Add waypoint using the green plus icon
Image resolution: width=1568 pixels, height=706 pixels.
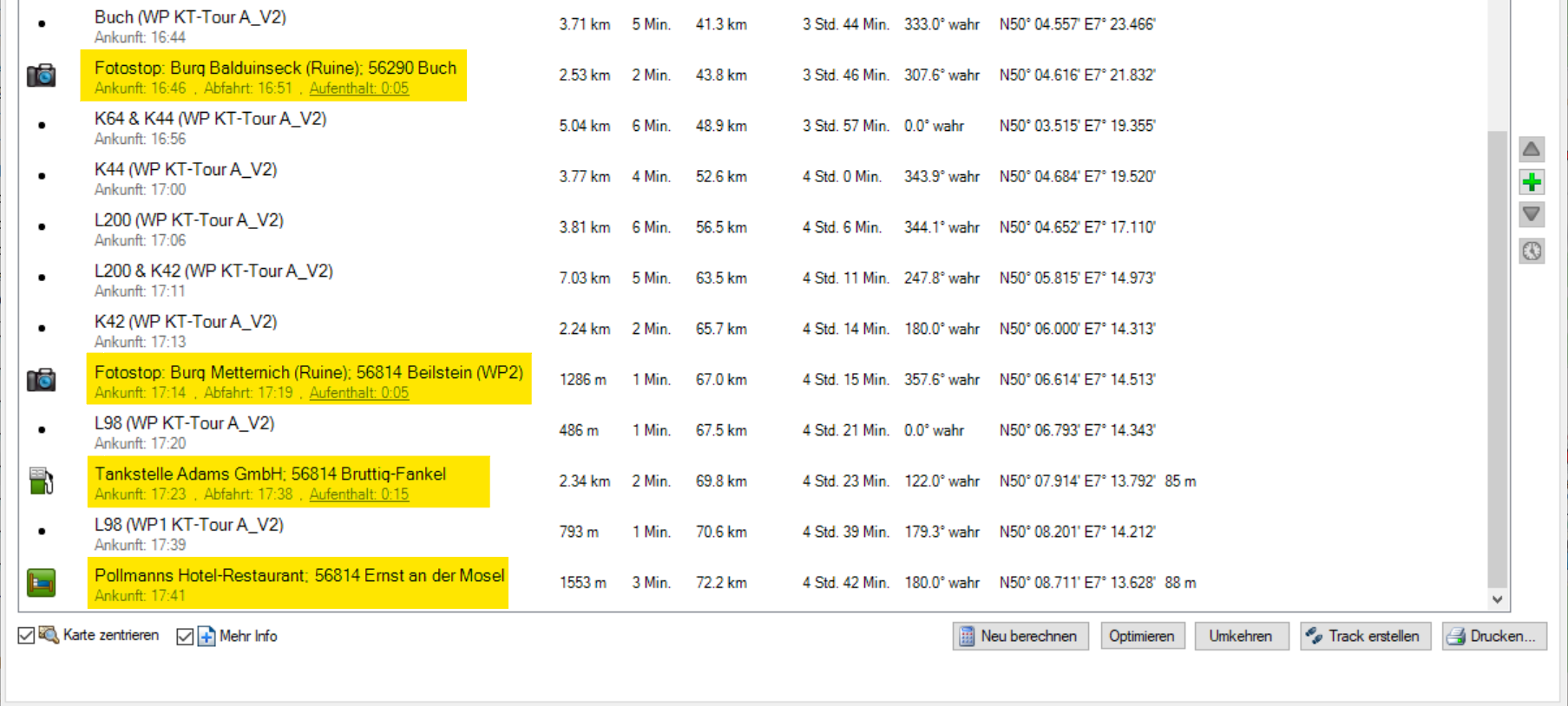tap(1532, 182)
